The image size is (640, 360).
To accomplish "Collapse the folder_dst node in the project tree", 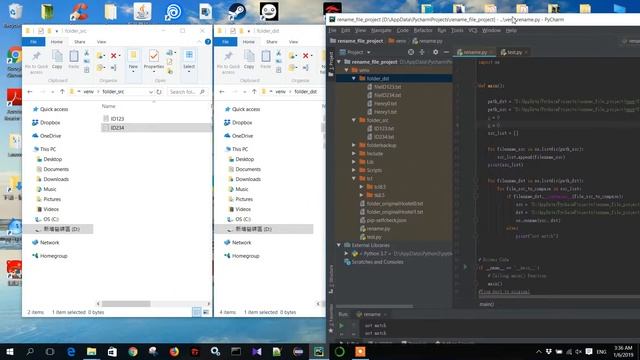I will coord(354,78).
